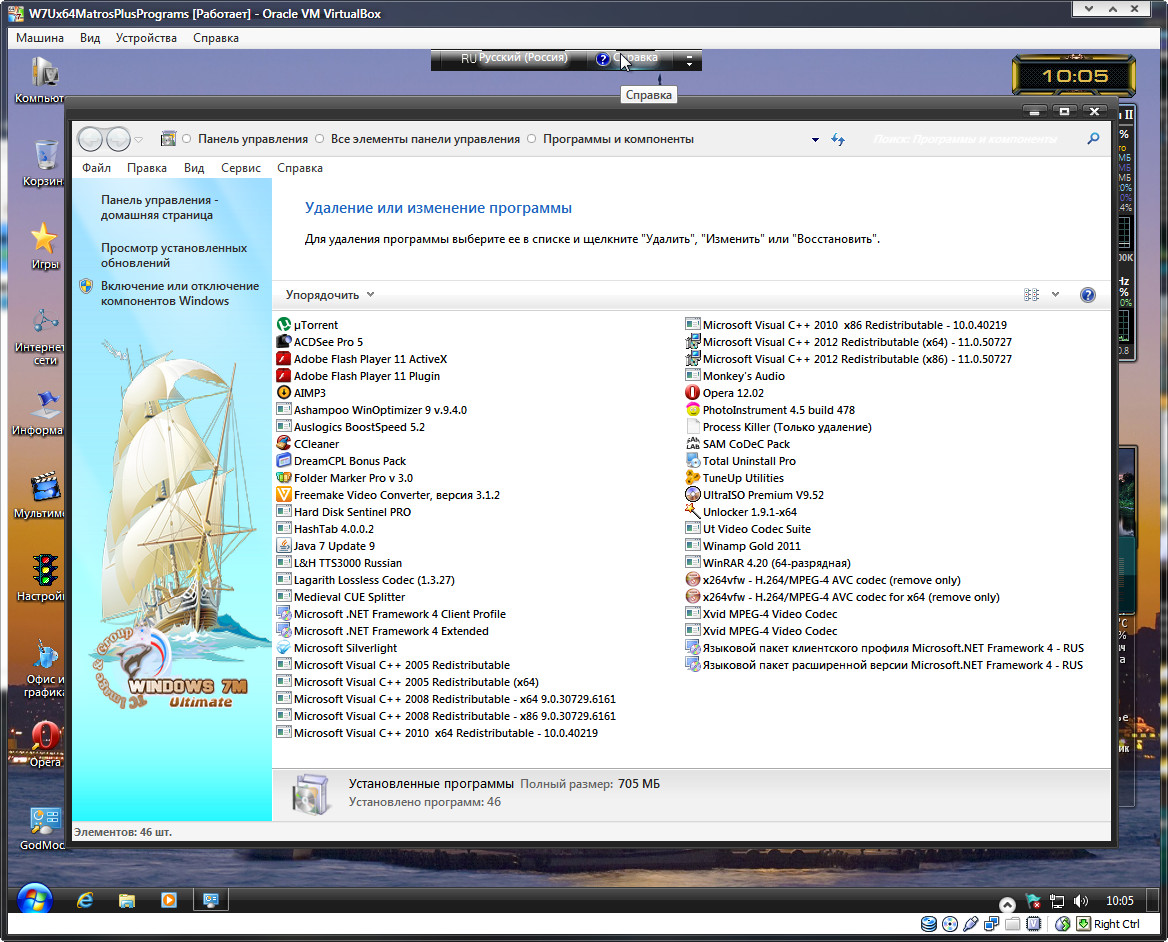Open the Recycle Bin desktop icon

(x=45, y=162)
